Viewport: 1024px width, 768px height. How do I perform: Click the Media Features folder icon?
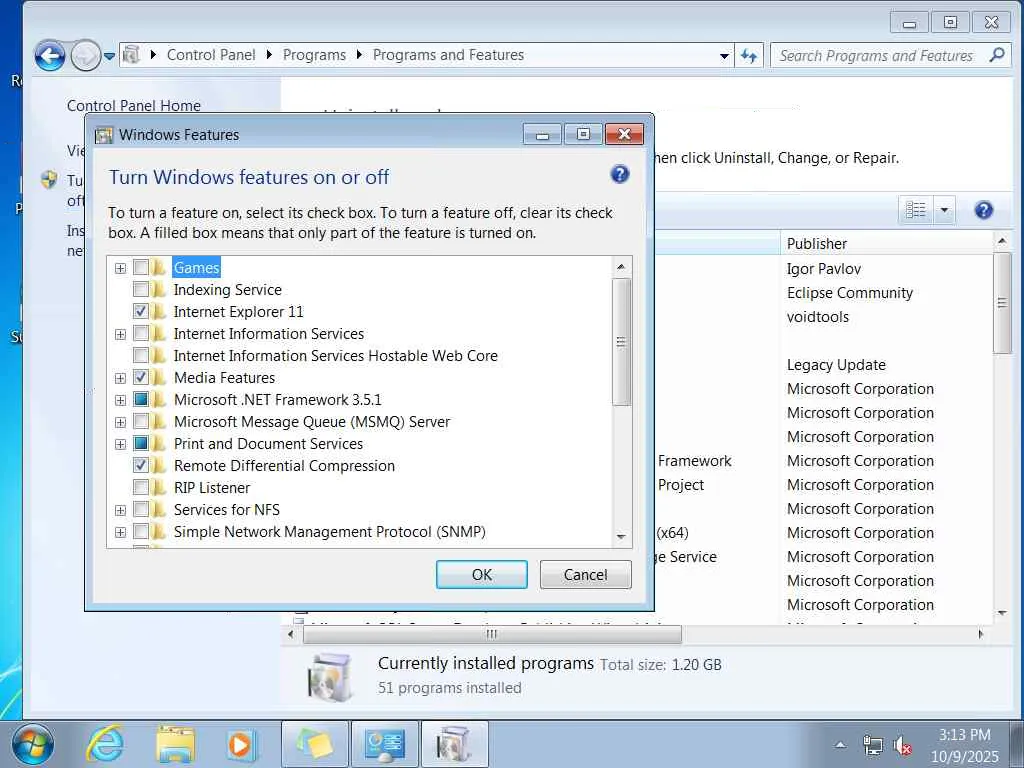pyautogui.click(x=159, y=377)
